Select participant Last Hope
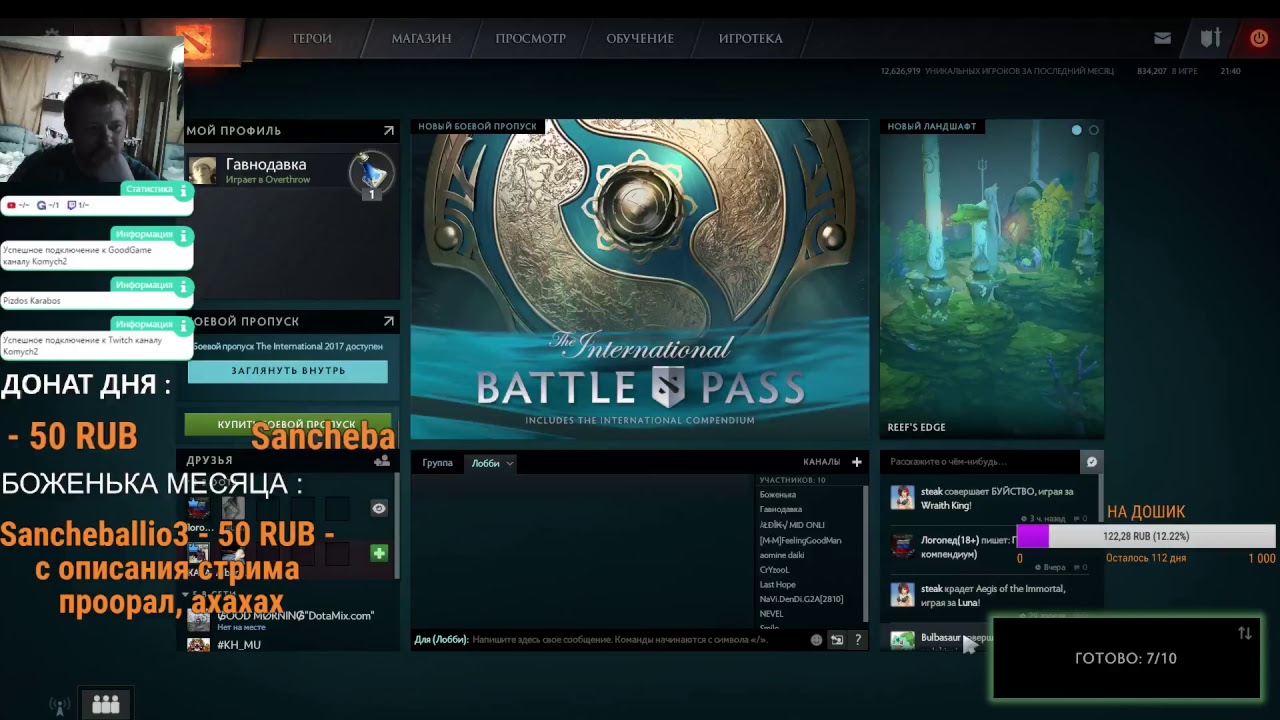1280x720 pixels. pos(778,585)
